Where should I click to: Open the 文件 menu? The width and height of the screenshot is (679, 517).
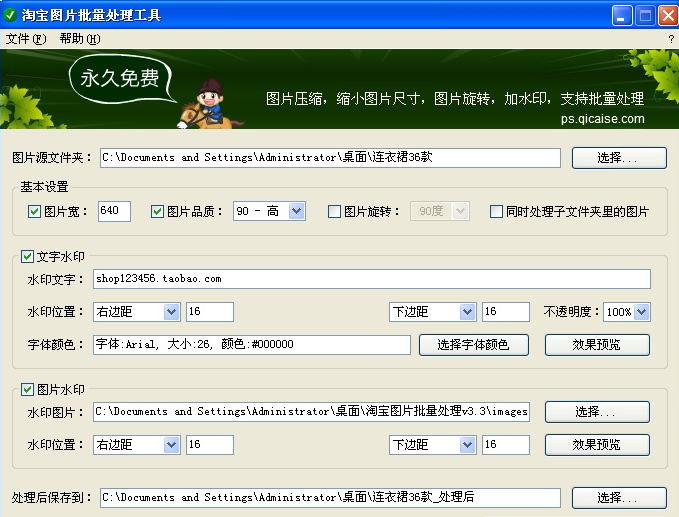point(25,39)
